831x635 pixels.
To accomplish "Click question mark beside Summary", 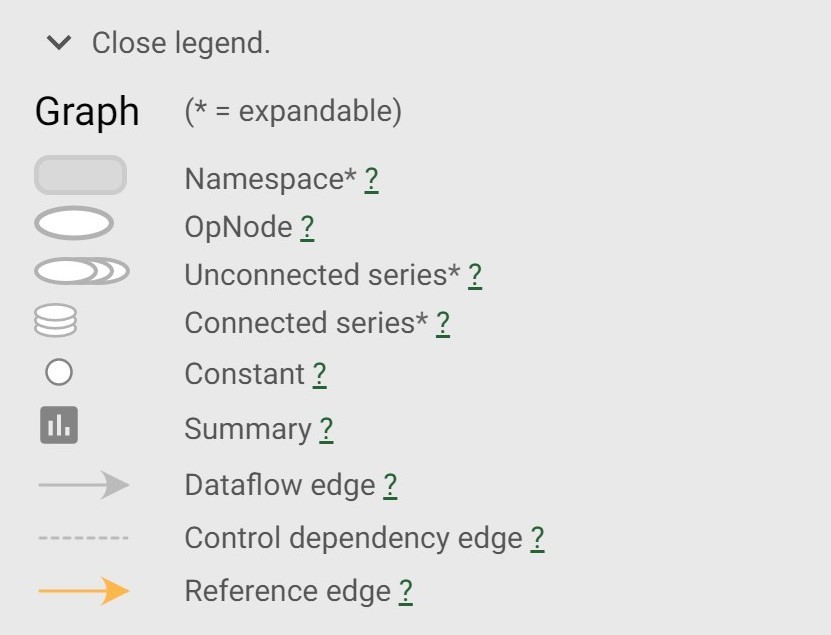I will click(x=326, y=429).
